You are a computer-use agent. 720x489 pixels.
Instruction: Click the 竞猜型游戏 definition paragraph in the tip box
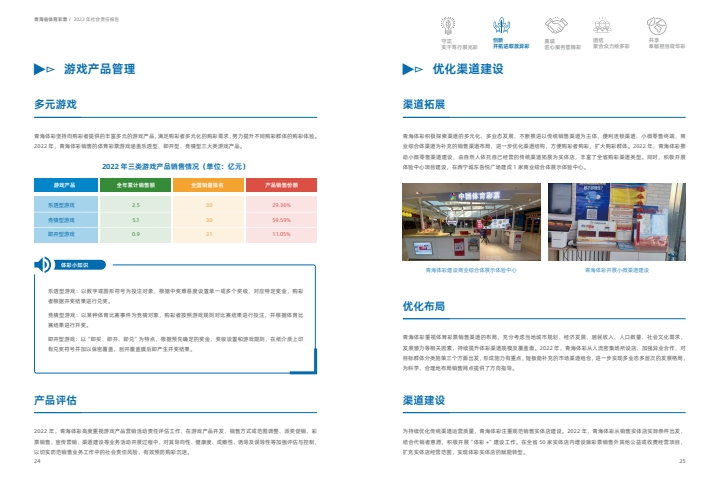pos(175,320)
